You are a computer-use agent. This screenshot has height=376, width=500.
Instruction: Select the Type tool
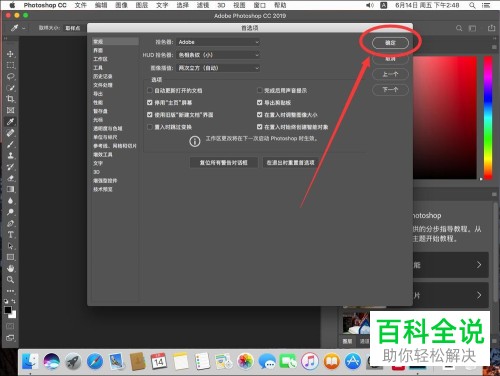(10, 235)
